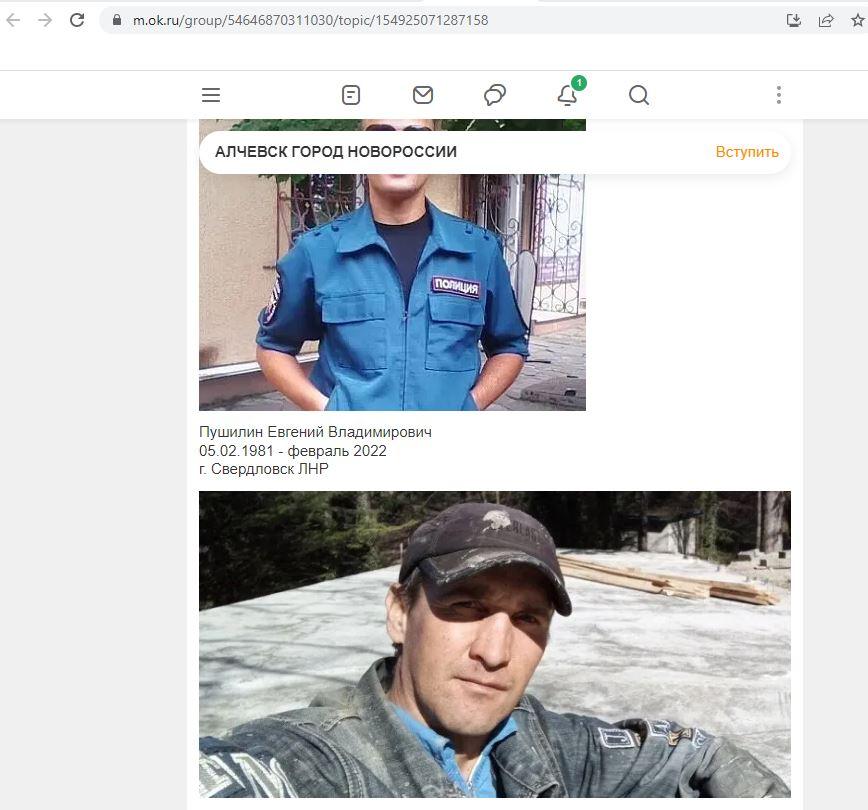Open selfie photo of man in cap

pyautogui.click(x=495, y=644)
